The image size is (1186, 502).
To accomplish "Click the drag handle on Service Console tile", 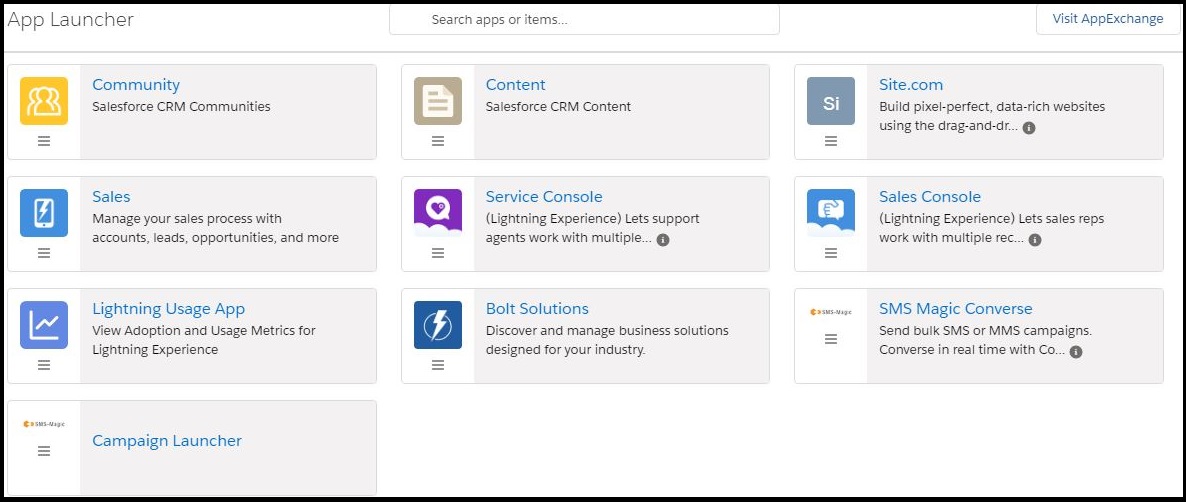I will pyautogui.click(x=438, y=253).
